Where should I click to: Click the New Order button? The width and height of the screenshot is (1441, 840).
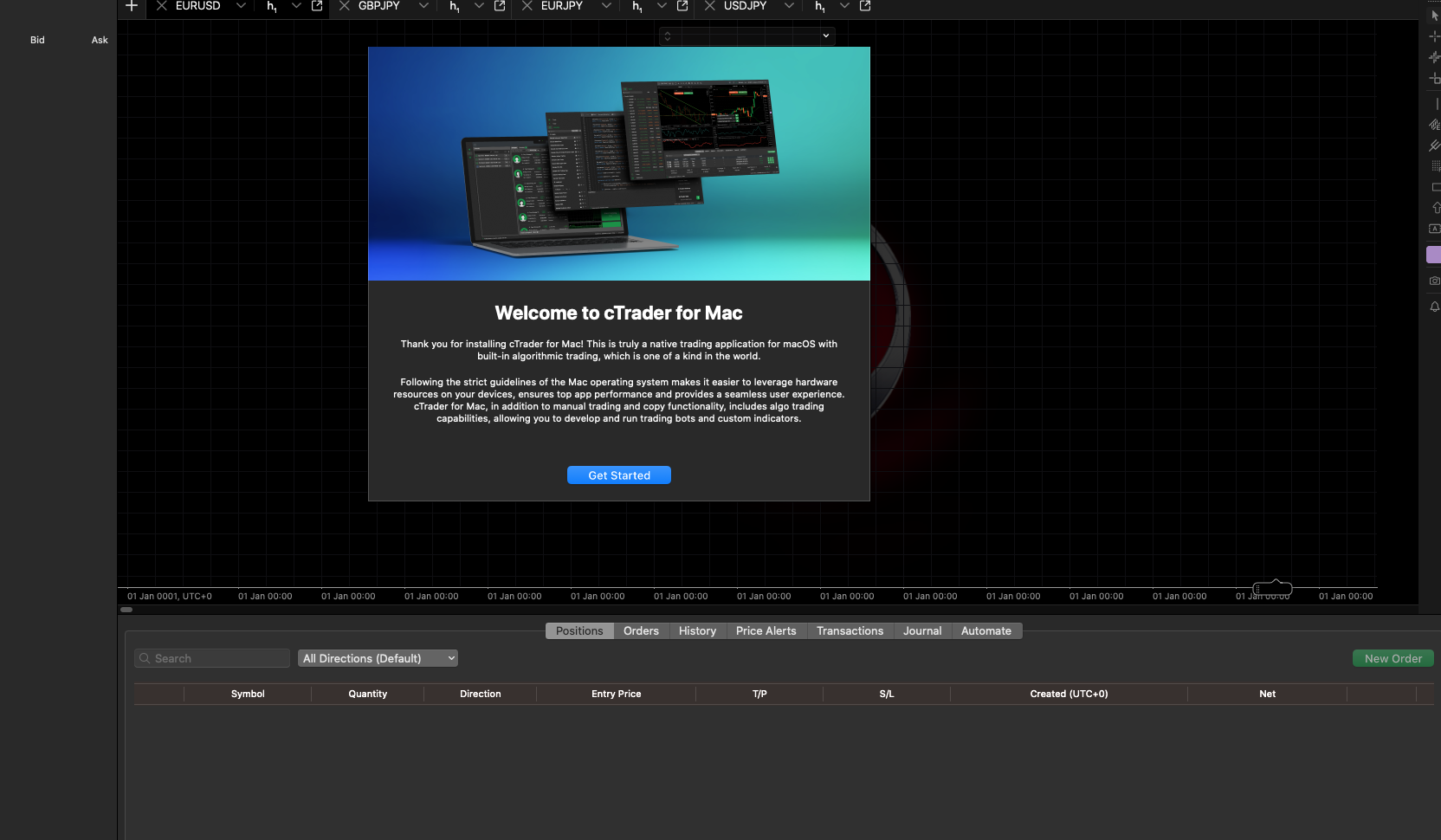[x=1393, y=659]
